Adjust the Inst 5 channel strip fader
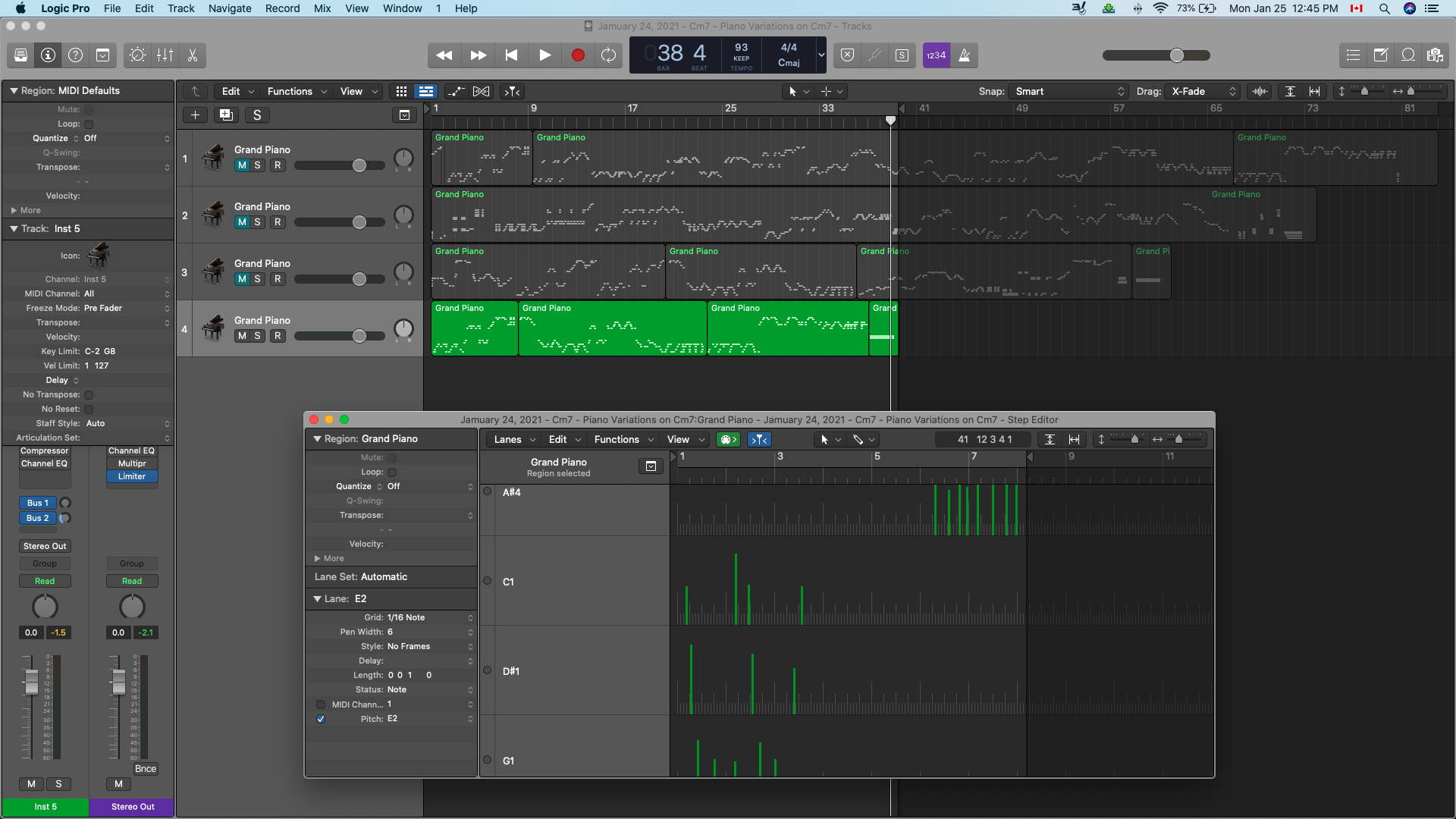Screen dimensions: 1456x819 click(32, 682)
